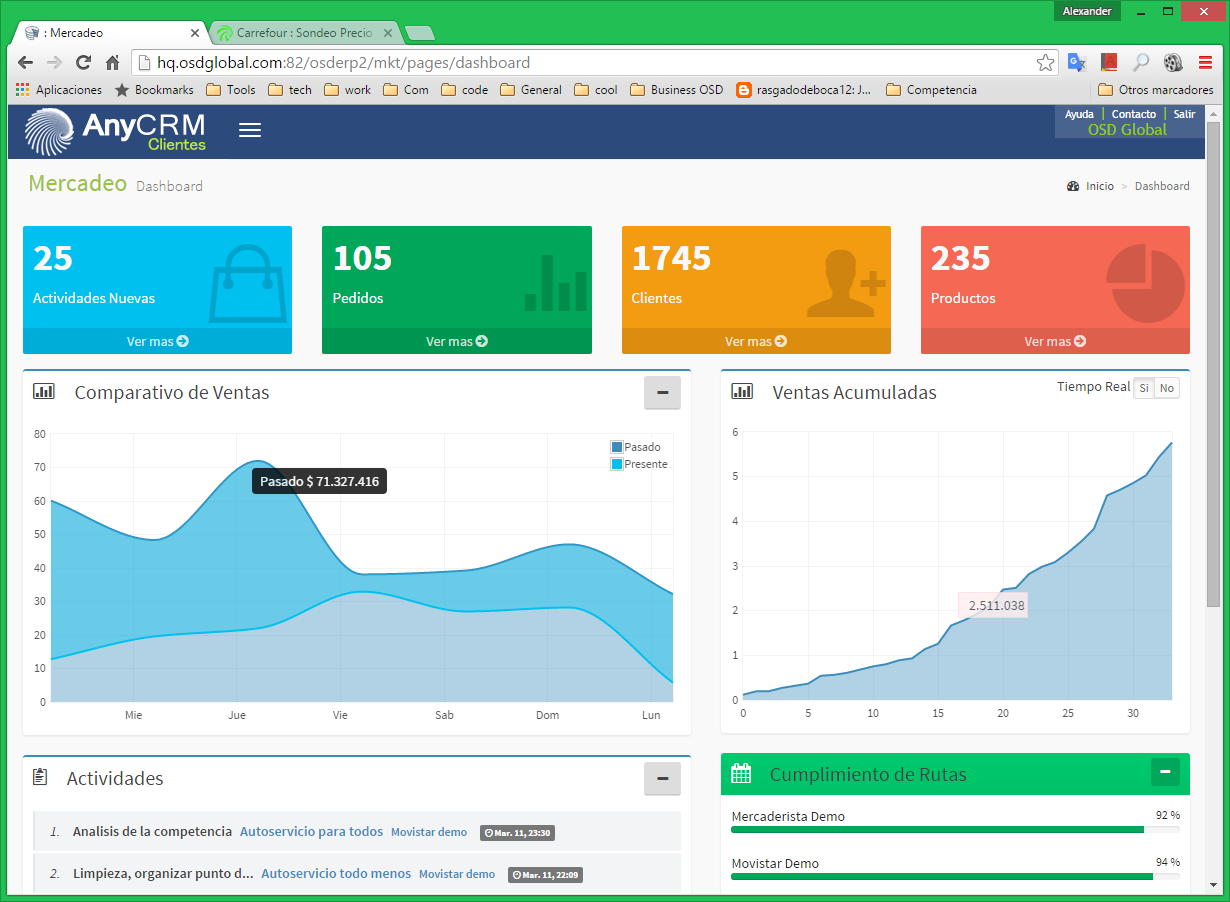
Task: Click the bar chart icon on Pedidos card
Action: point(555,283)
